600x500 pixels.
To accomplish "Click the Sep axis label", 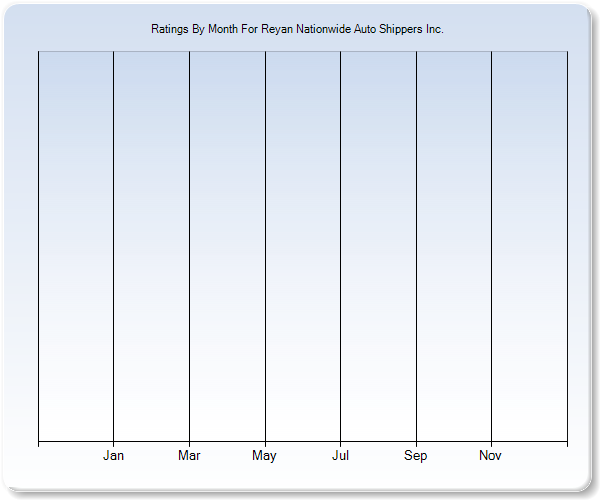I will coord(416,456).
